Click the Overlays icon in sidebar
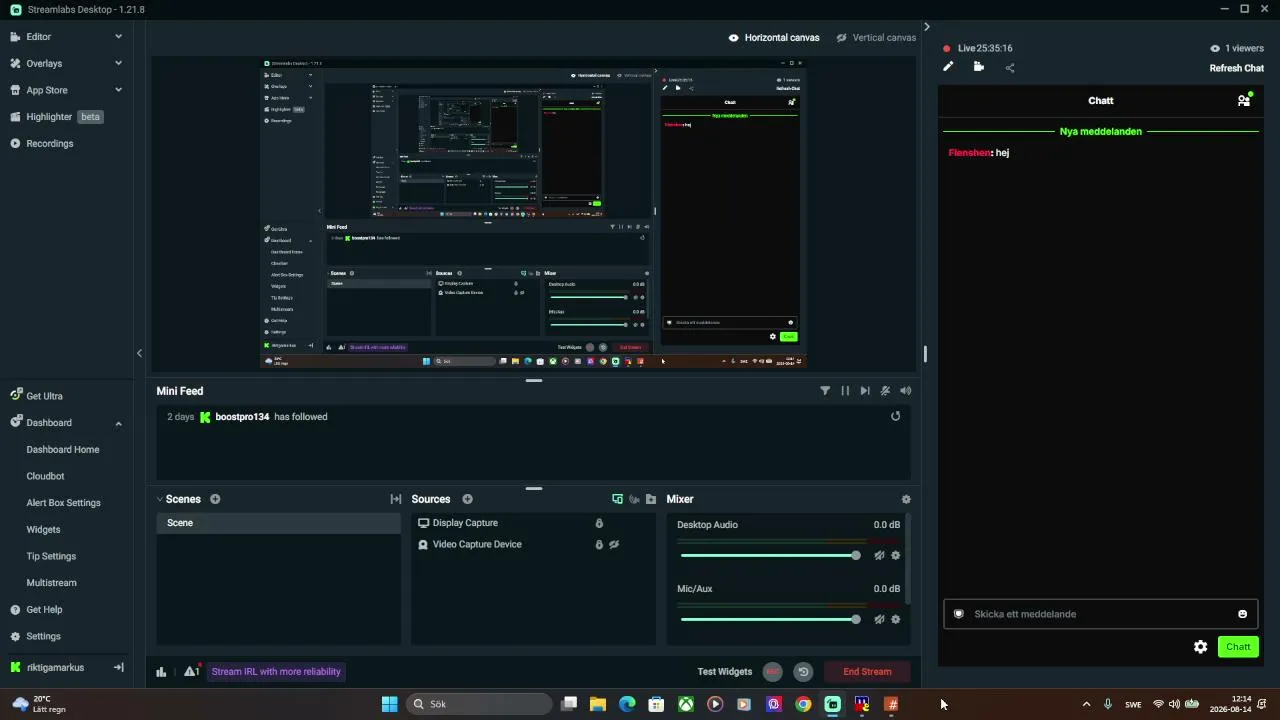Viewport: 1280px width, 720px height. point(15,63)
